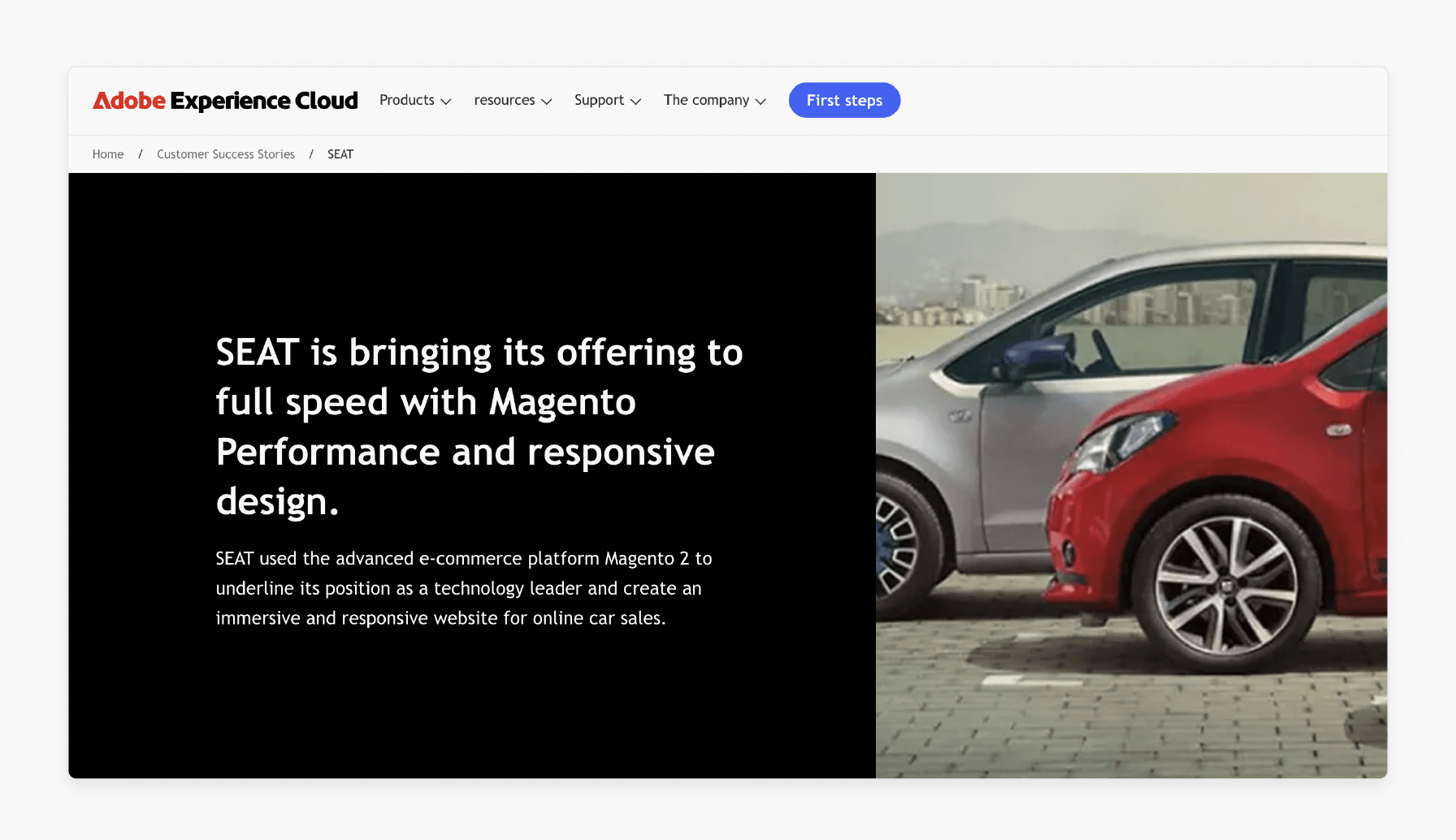Expand the Support chevron arrow

[636, 102]
